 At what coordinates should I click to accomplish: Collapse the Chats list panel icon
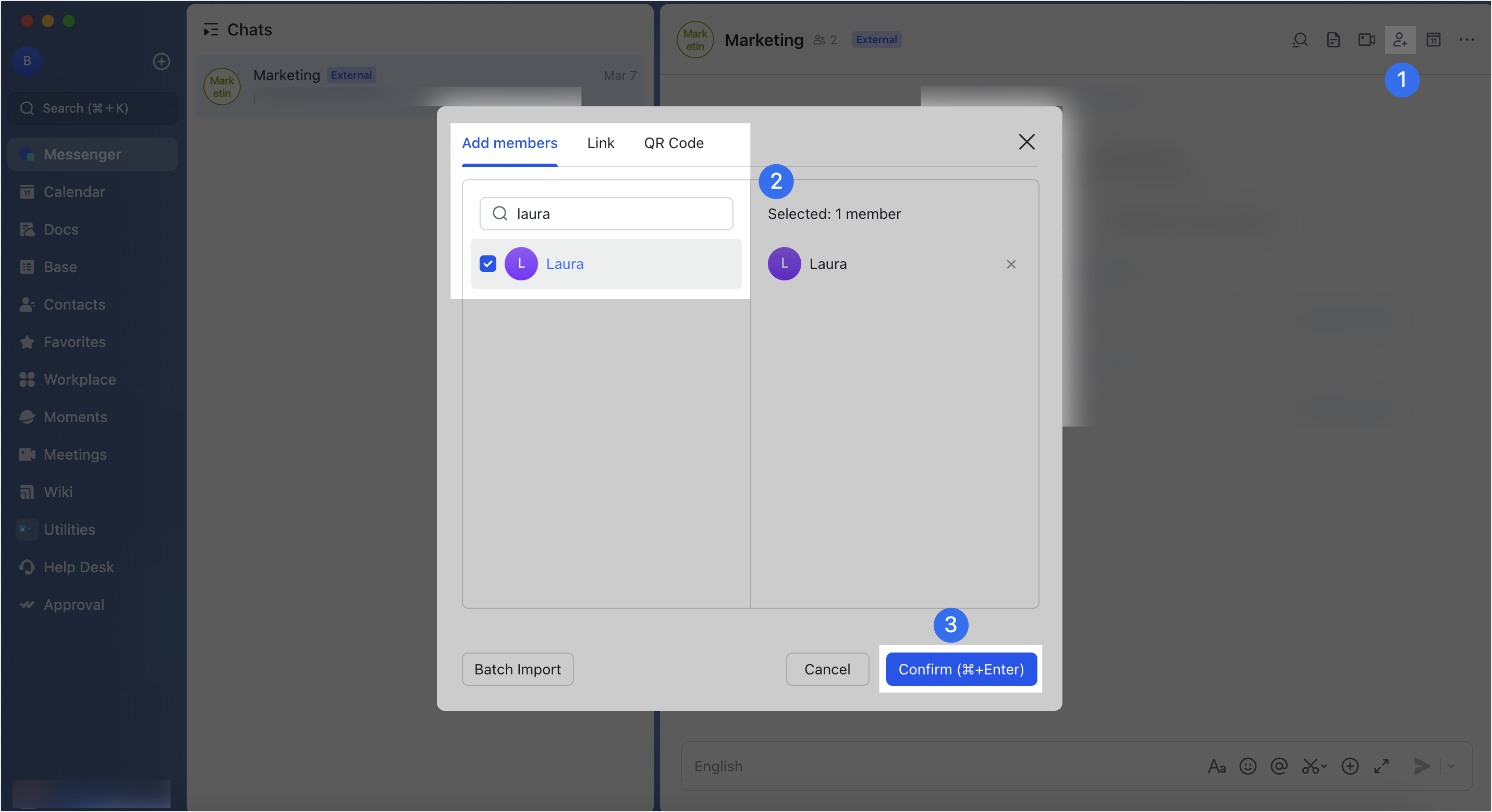tap(211, 30)
